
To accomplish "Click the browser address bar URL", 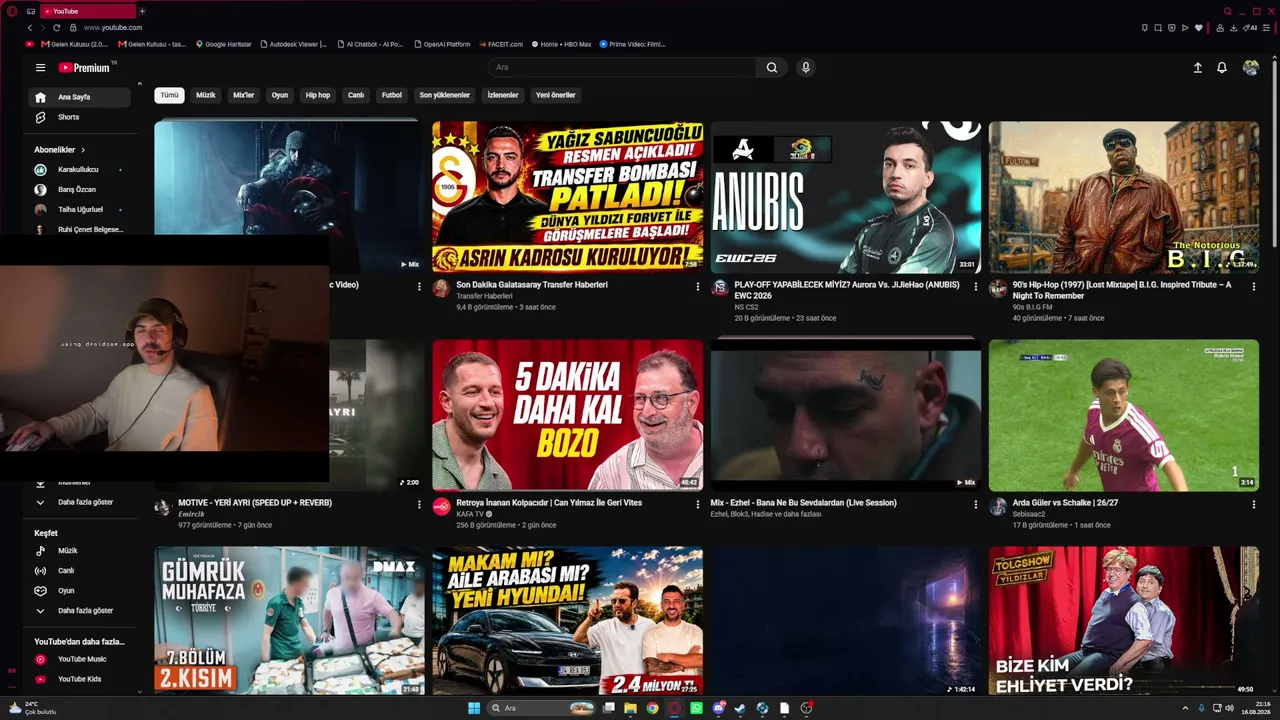I will coord(113,28).
